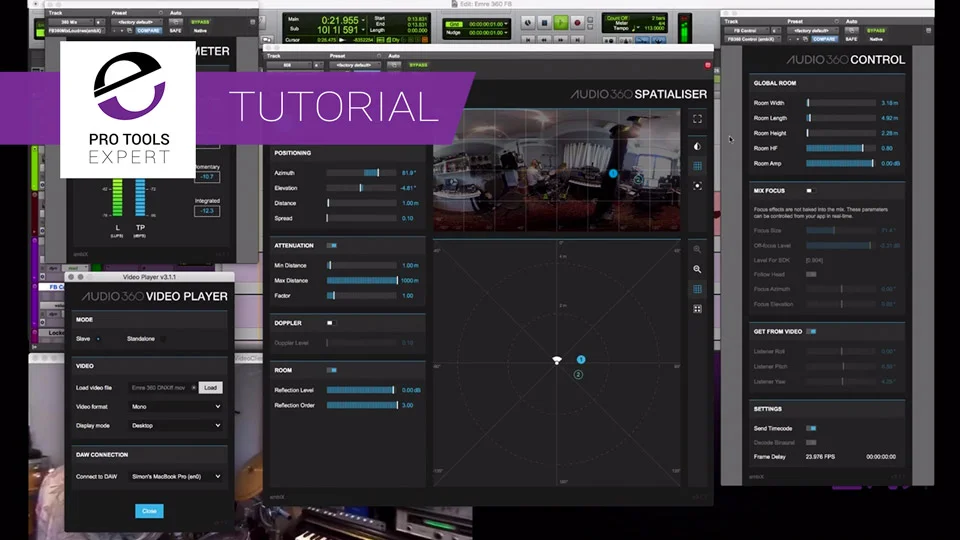Click the Elevation slider
This screenshot has width=960, height=540.
pos(361,188)
